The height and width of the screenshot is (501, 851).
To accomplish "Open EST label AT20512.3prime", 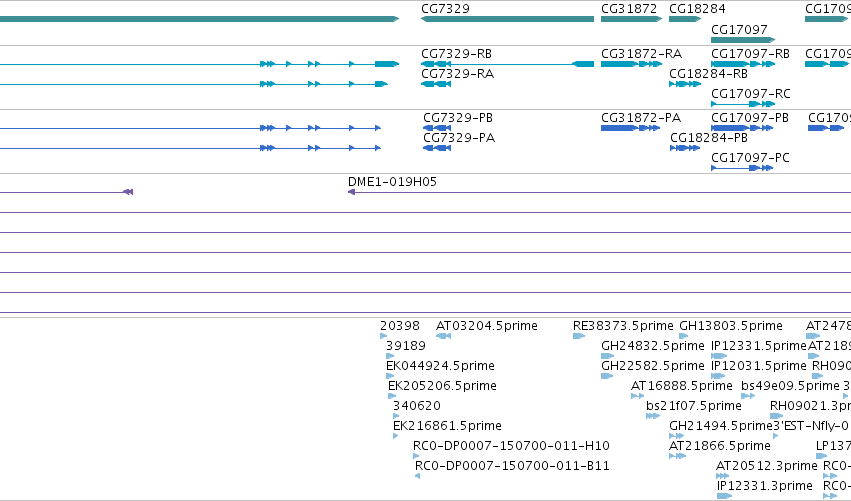I will (766, 466).
